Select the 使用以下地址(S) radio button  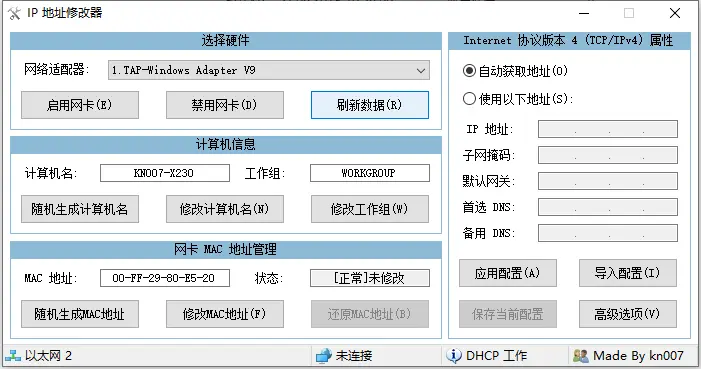pos(469,98)
